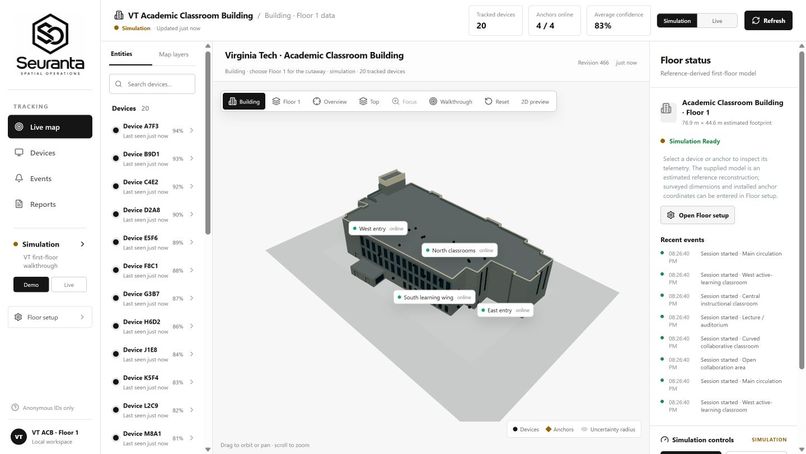Click the Events bell icon
This screenshot has height=454, width=806.
(x=19, y=178)
